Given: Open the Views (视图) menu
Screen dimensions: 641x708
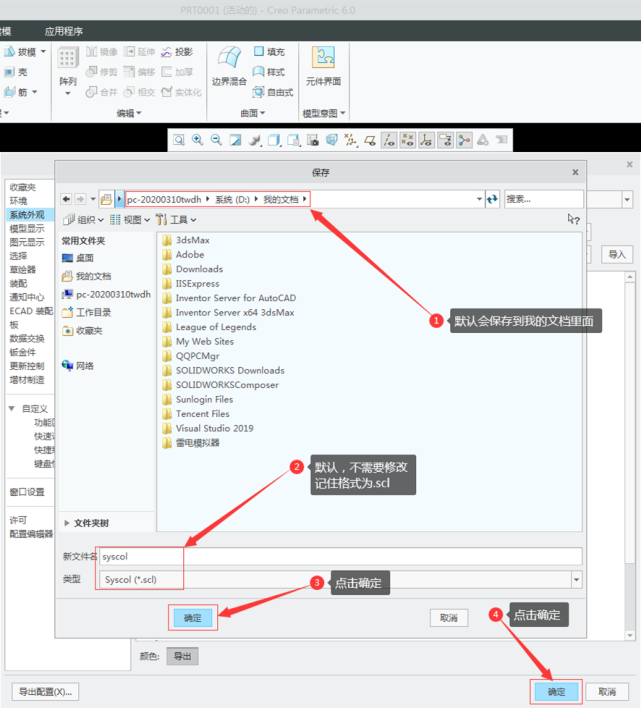Looking at the screenshot, I should point(130,220).
